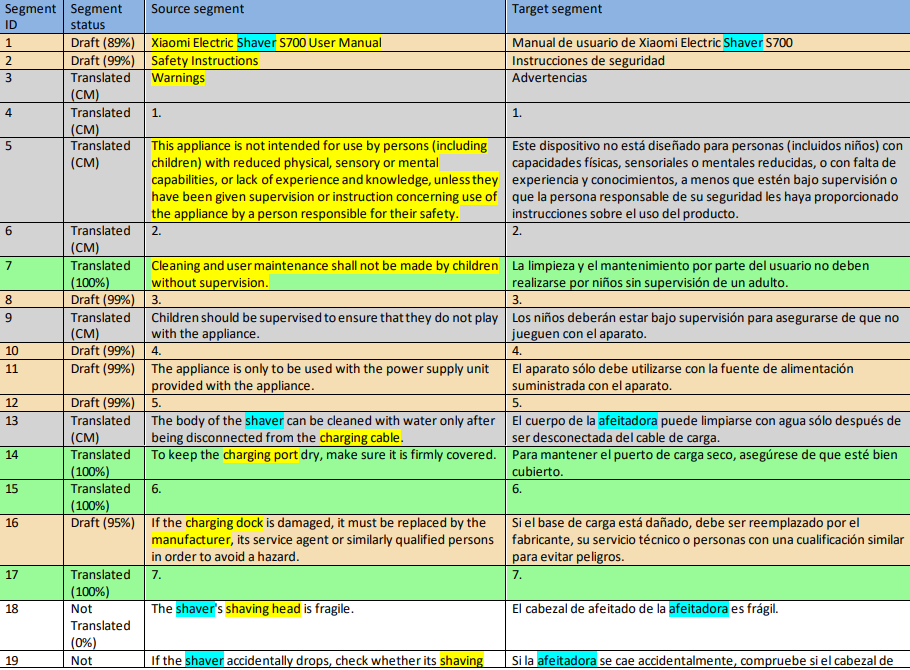Click source cell '5.' in row 12

point(325,404)
